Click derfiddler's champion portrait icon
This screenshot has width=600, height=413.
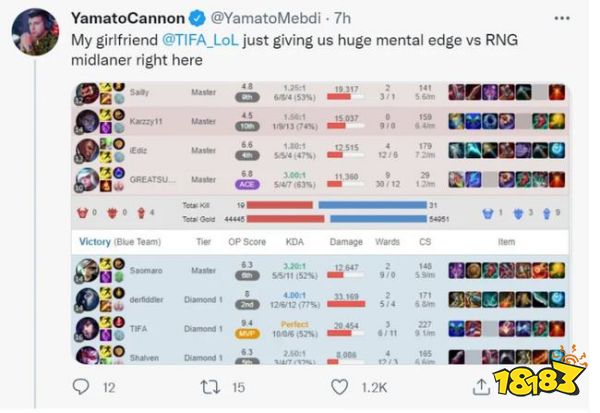pos(87,299)
